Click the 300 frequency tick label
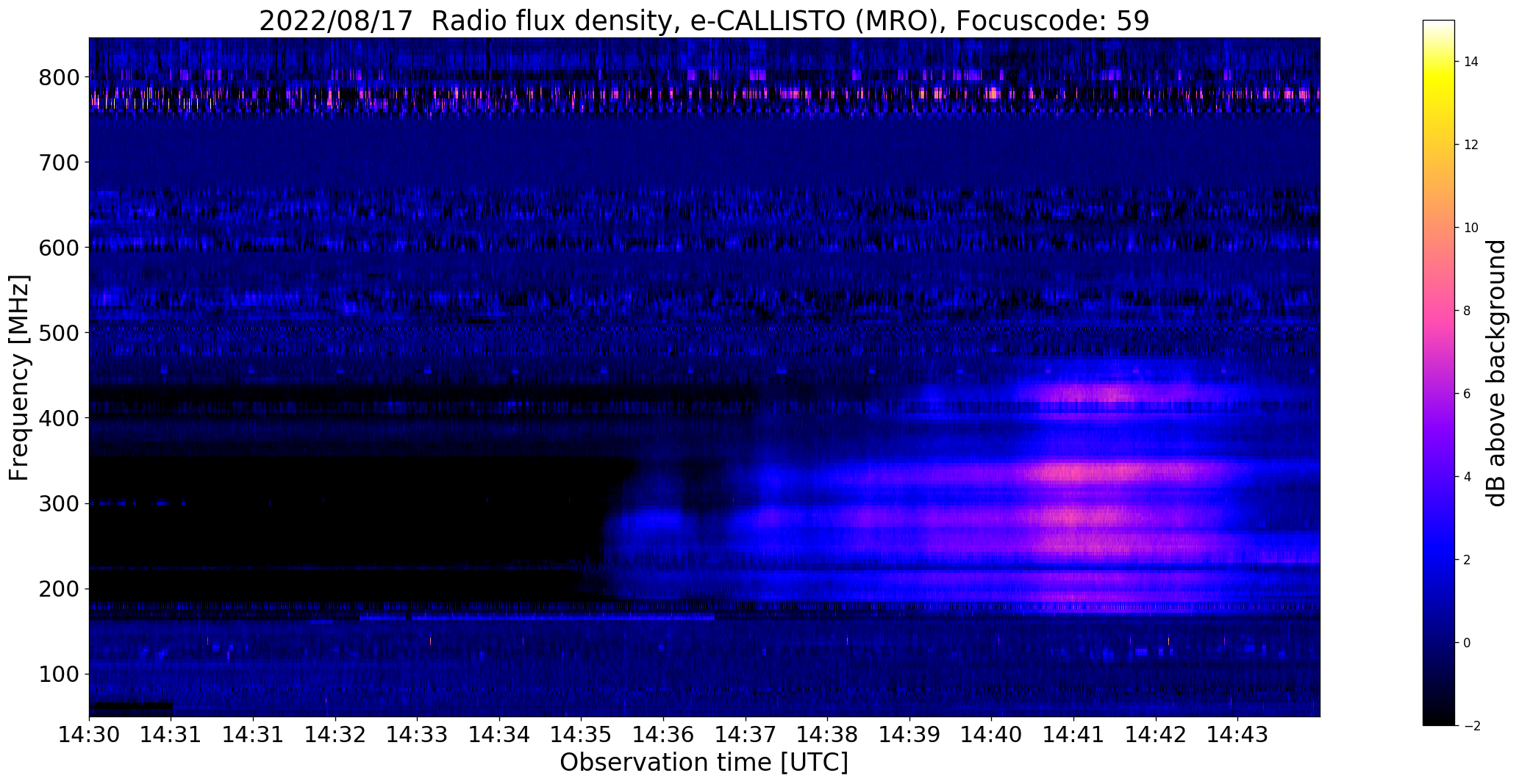Viewport: 1519px width, 784px height. pos(59,503)
